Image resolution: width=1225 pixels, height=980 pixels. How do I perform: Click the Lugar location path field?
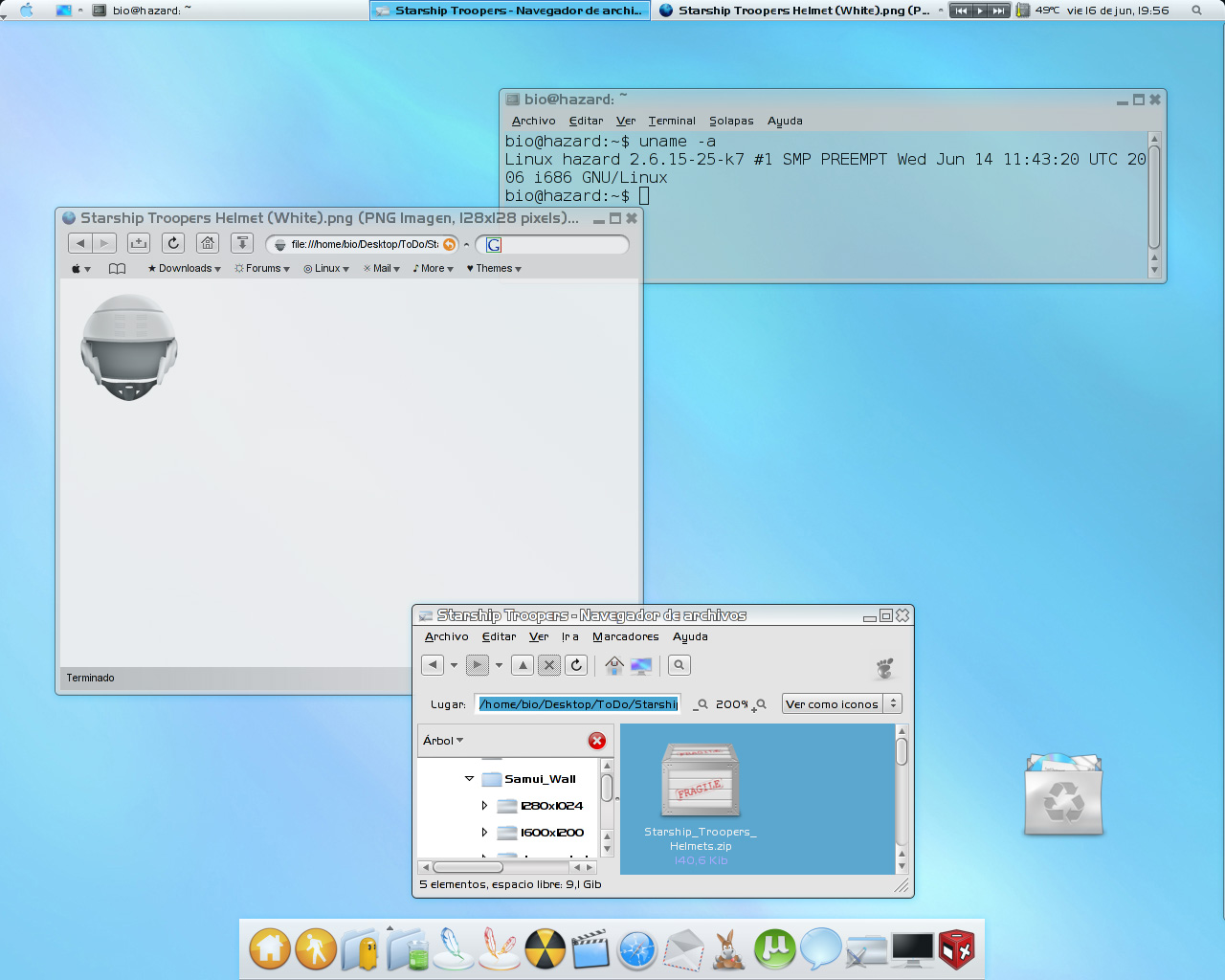(577, 703)
